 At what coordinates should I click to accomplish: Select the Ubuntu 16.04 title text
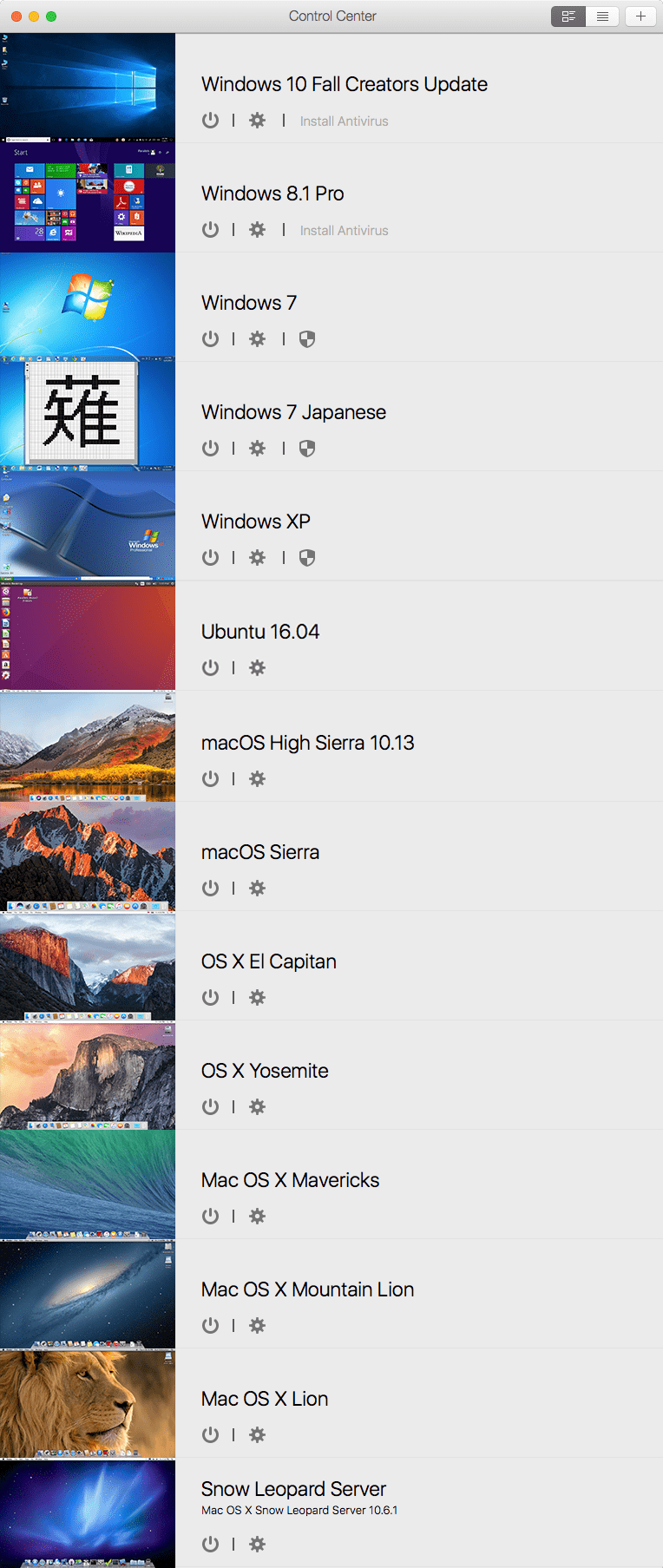coord(260,632)
